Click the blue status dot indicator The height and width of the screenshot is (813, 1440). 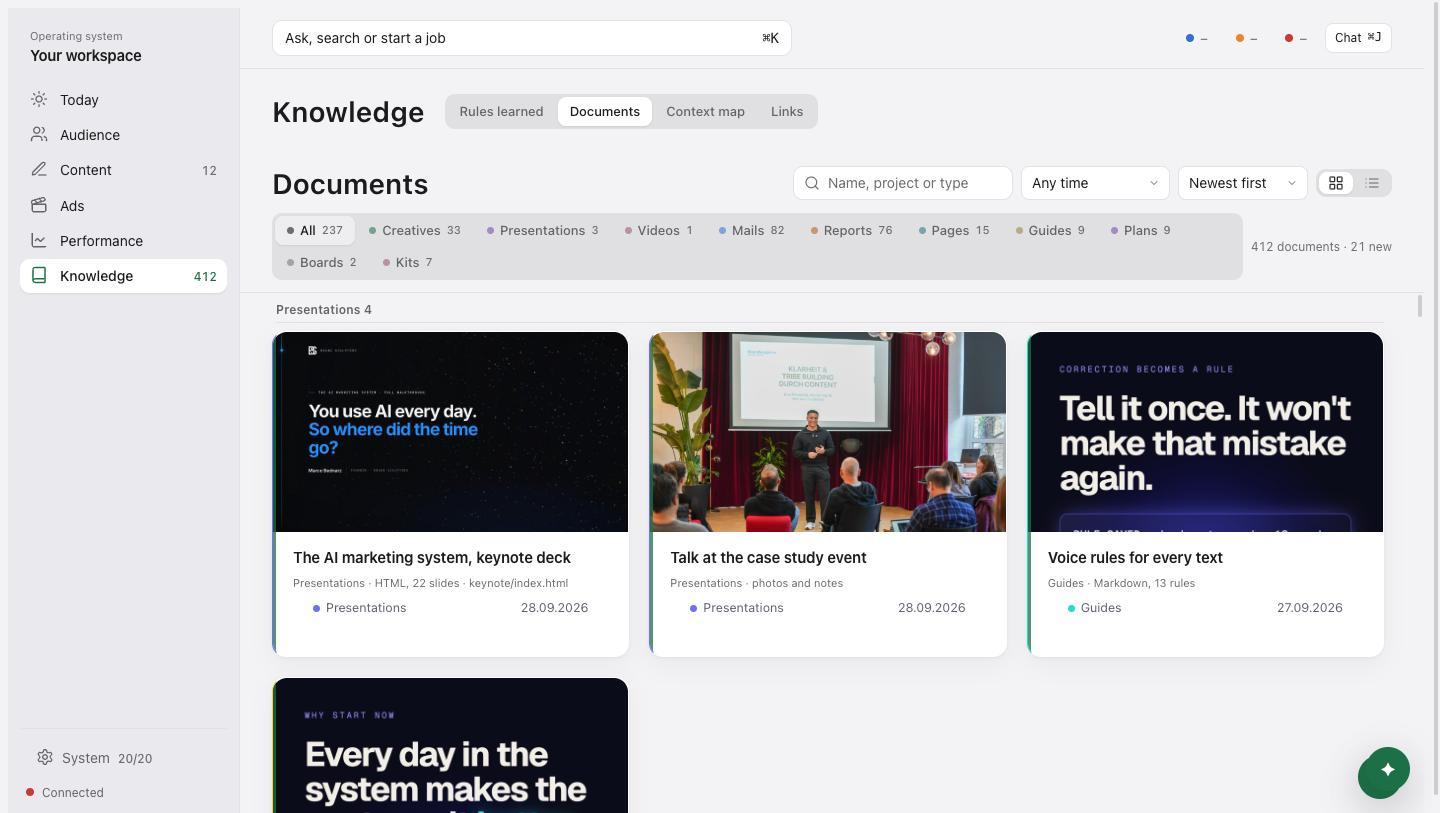tap(1190, 38)
